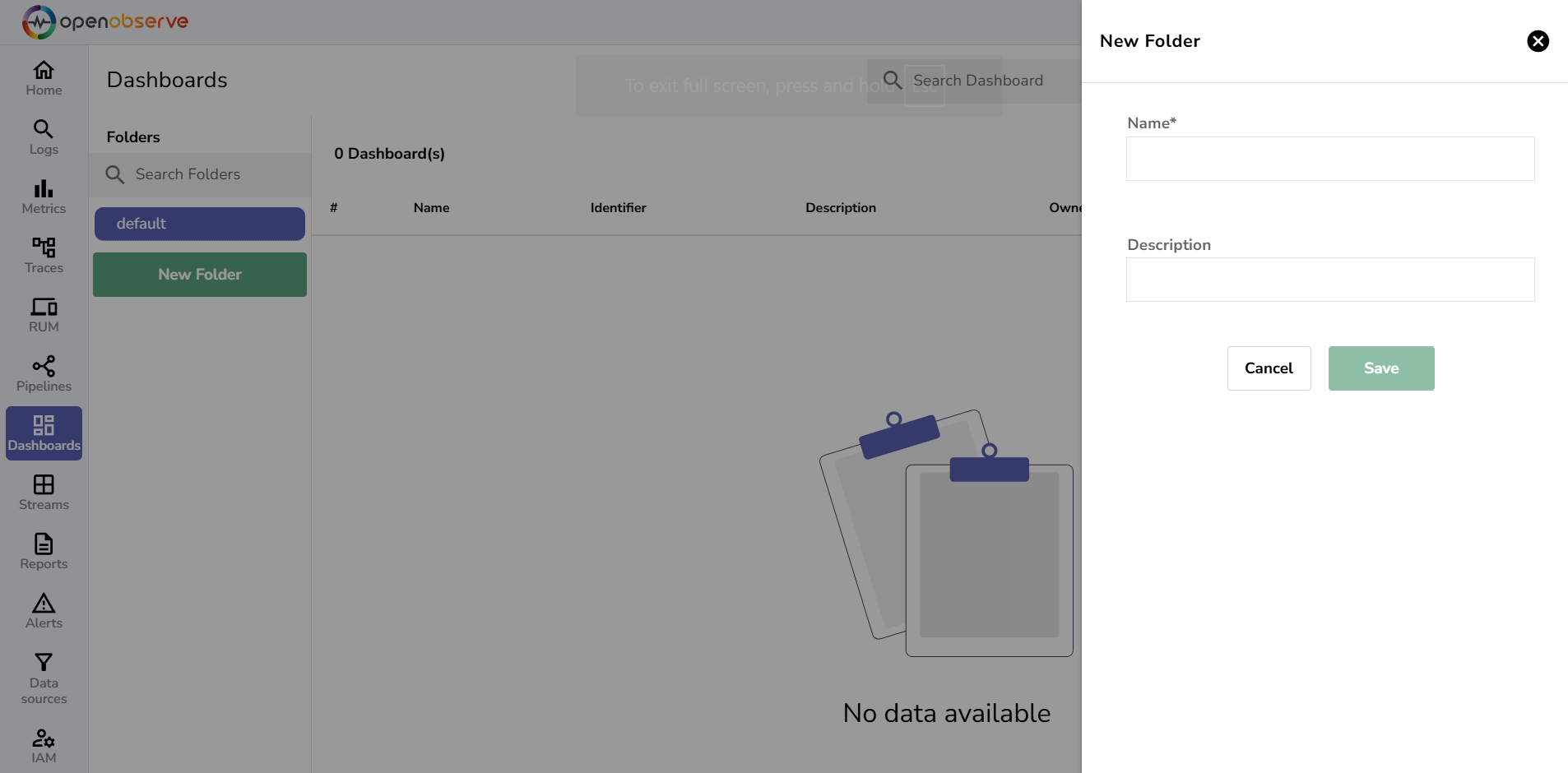Click the Name input field

1329,159
